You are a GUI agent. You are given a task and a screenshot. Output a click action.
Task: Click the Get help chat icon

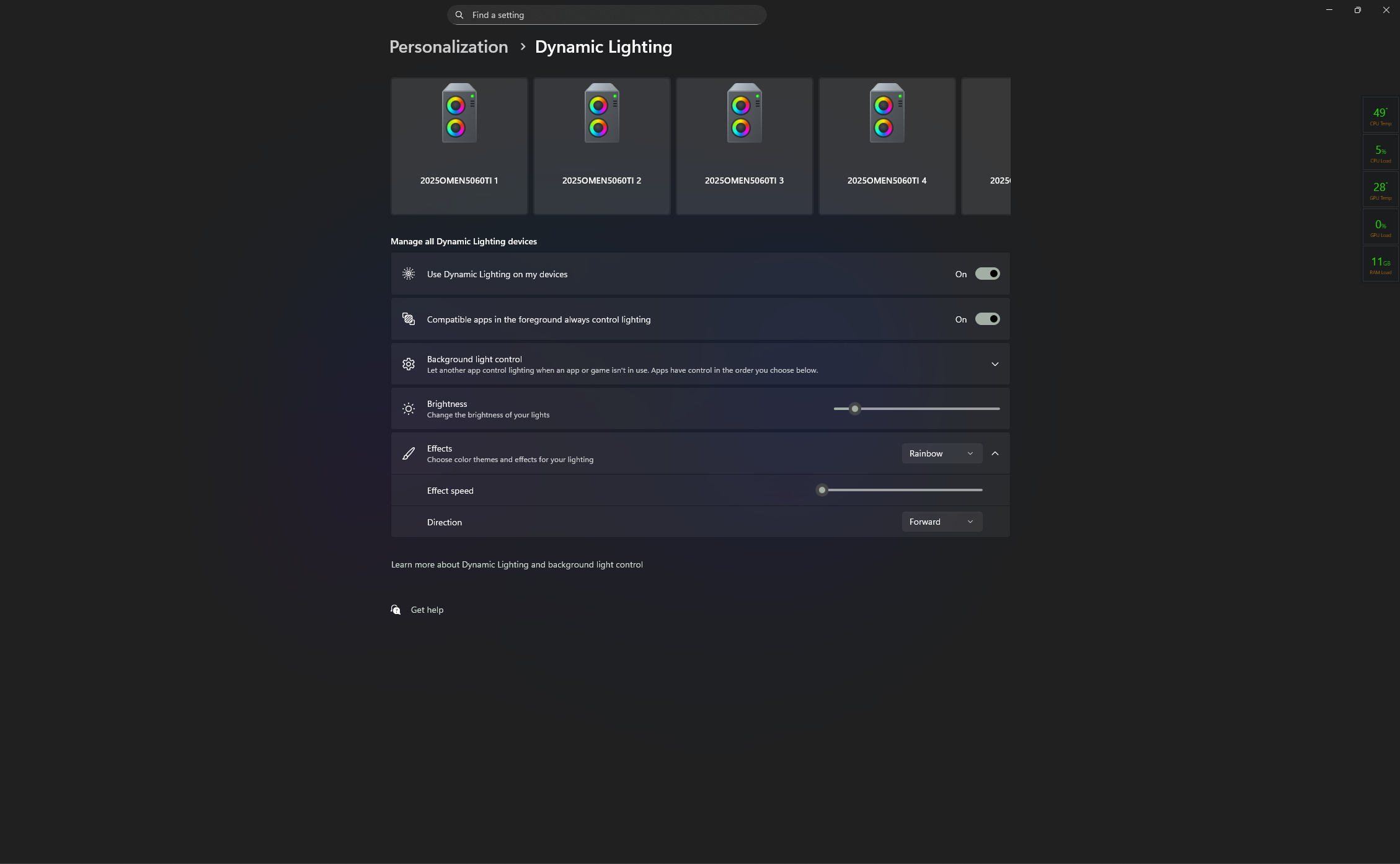[x=396, y=610]
